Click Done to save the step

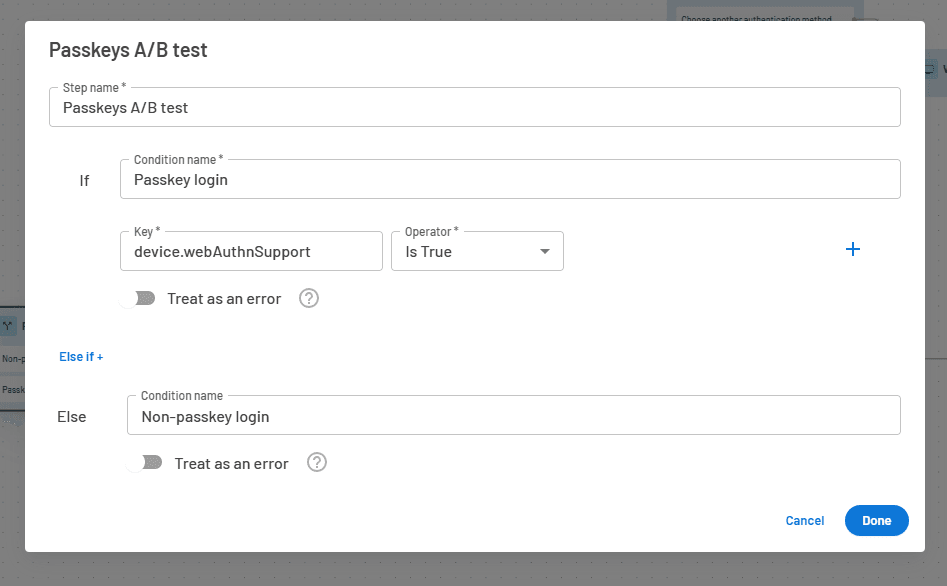(x=876, y=520)
